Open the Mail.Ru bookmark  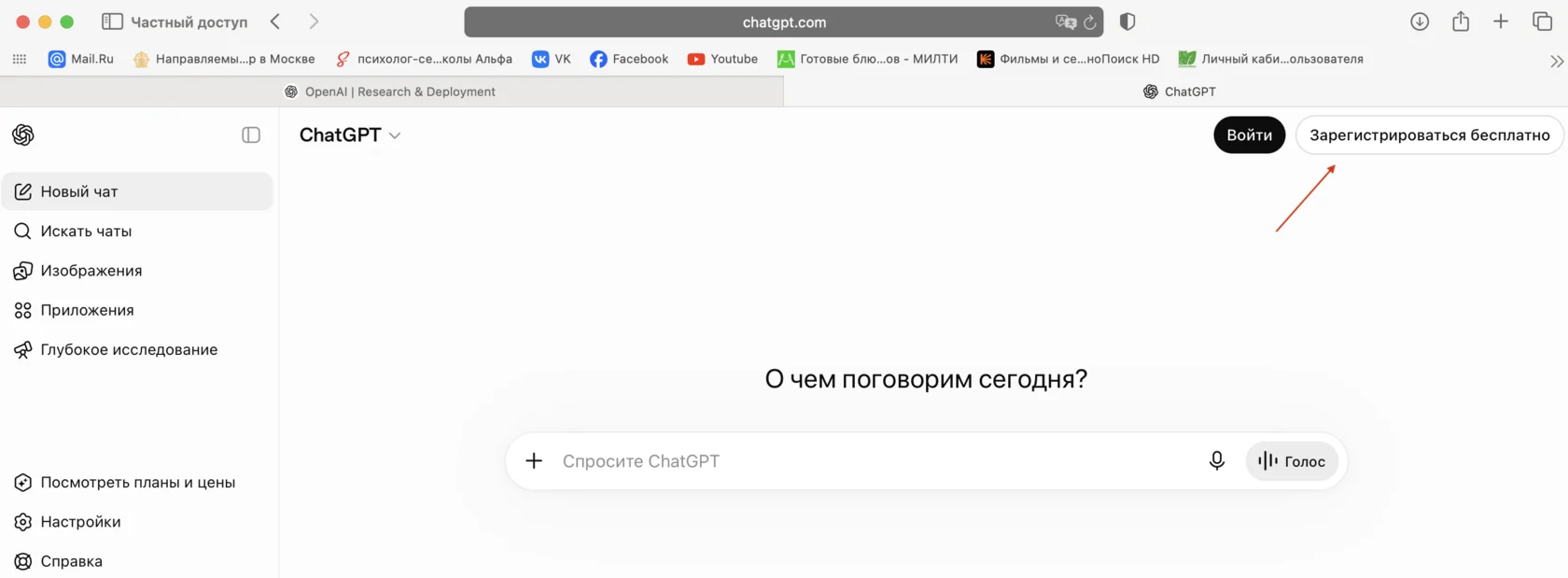click(81, 59)
